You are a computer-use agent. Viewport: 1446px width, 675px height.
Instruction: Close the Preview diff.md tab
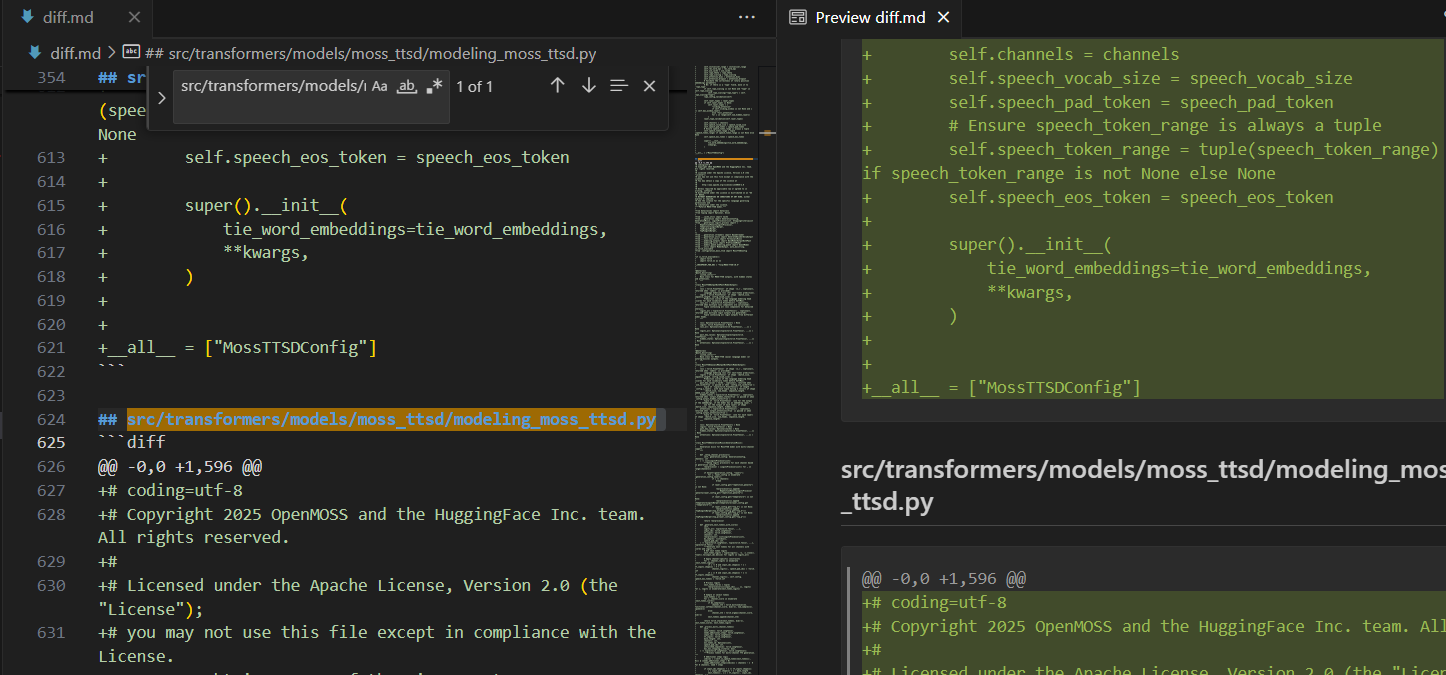943,17
